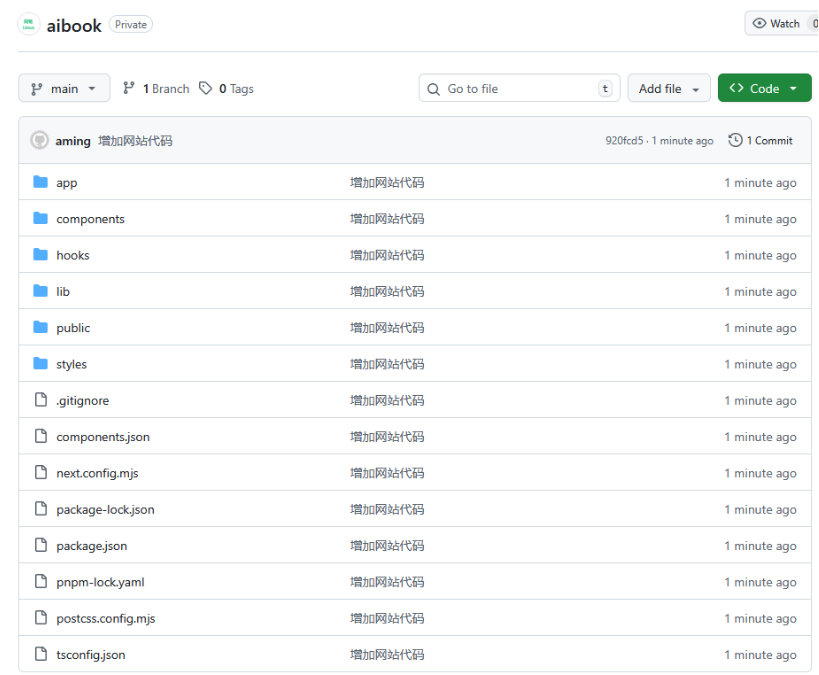Click commit message in tsconfig.json row
The height and width of the screenshot is (675, 819).
(x=387, y=654)
